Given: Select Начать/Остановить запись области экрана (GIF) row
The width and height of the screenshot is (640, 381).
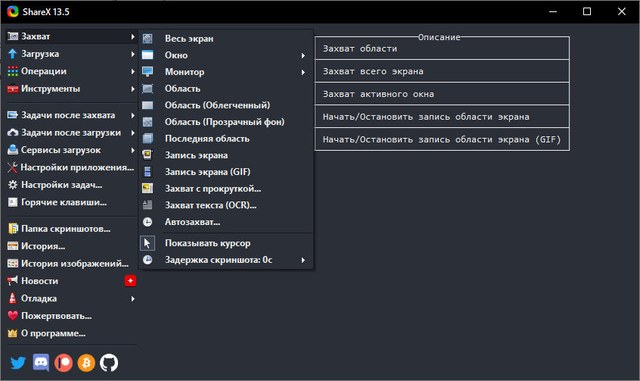Looking at the screenshot, I should [442, 139].
